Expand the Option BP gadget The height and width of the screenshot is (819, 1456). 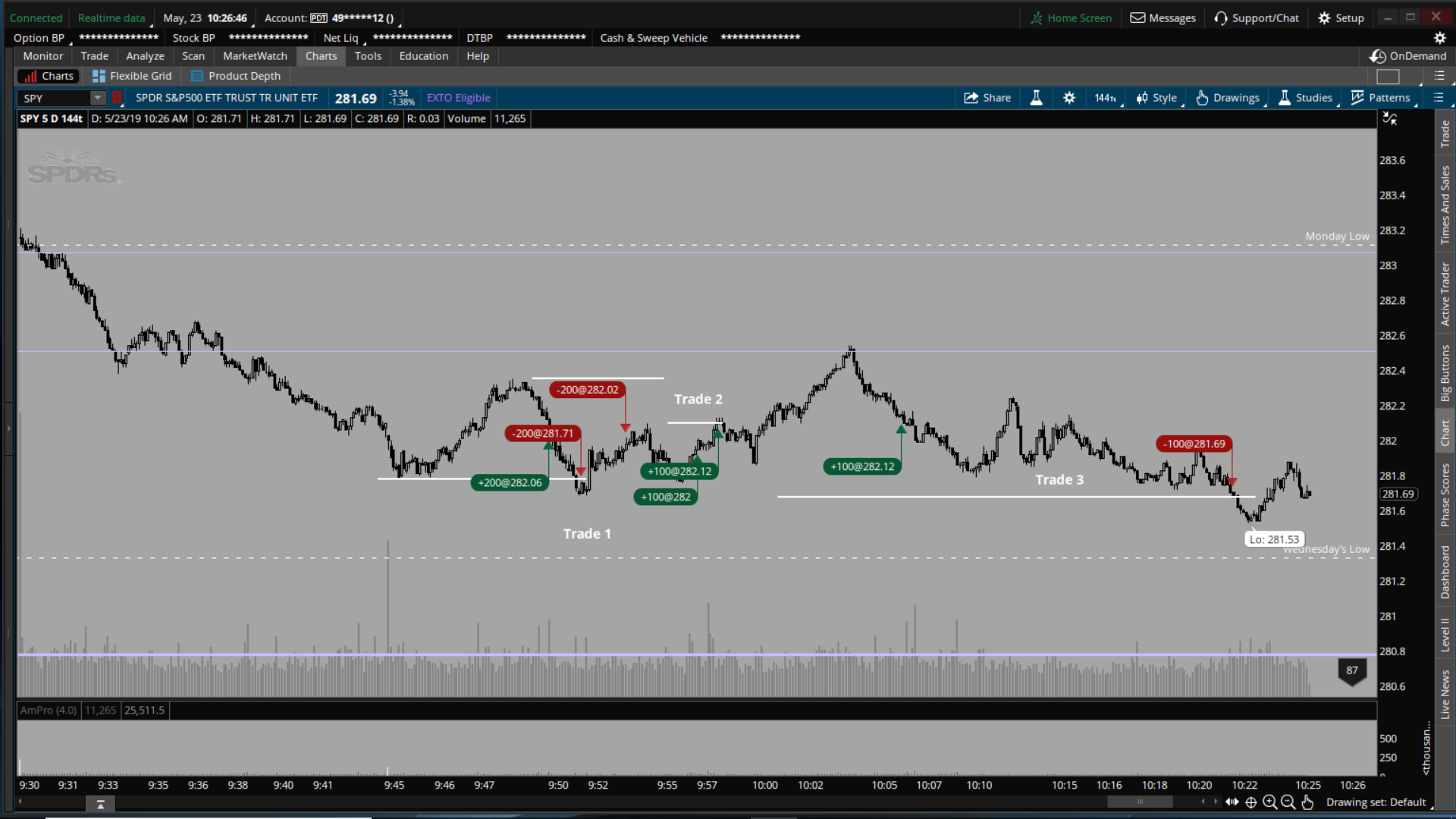click(39, 38)
